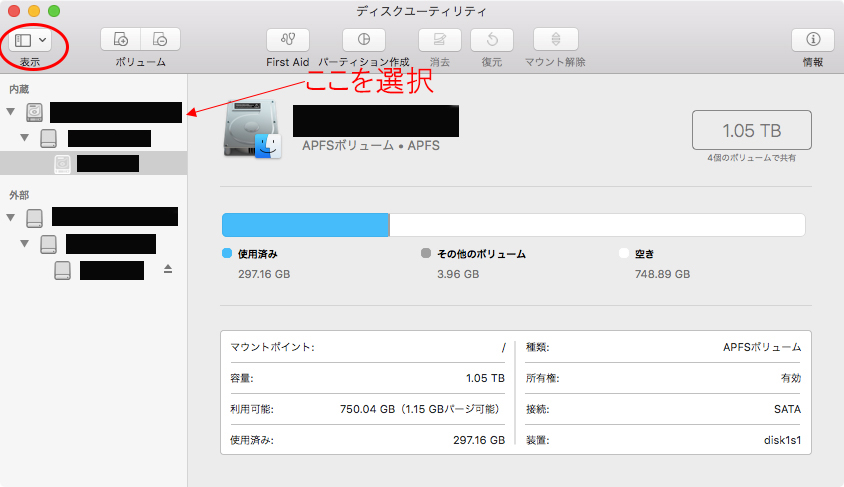This screenshot has height=487, width=844.
Task: Click the 所有権 有効 value
Action: (791, 378)
